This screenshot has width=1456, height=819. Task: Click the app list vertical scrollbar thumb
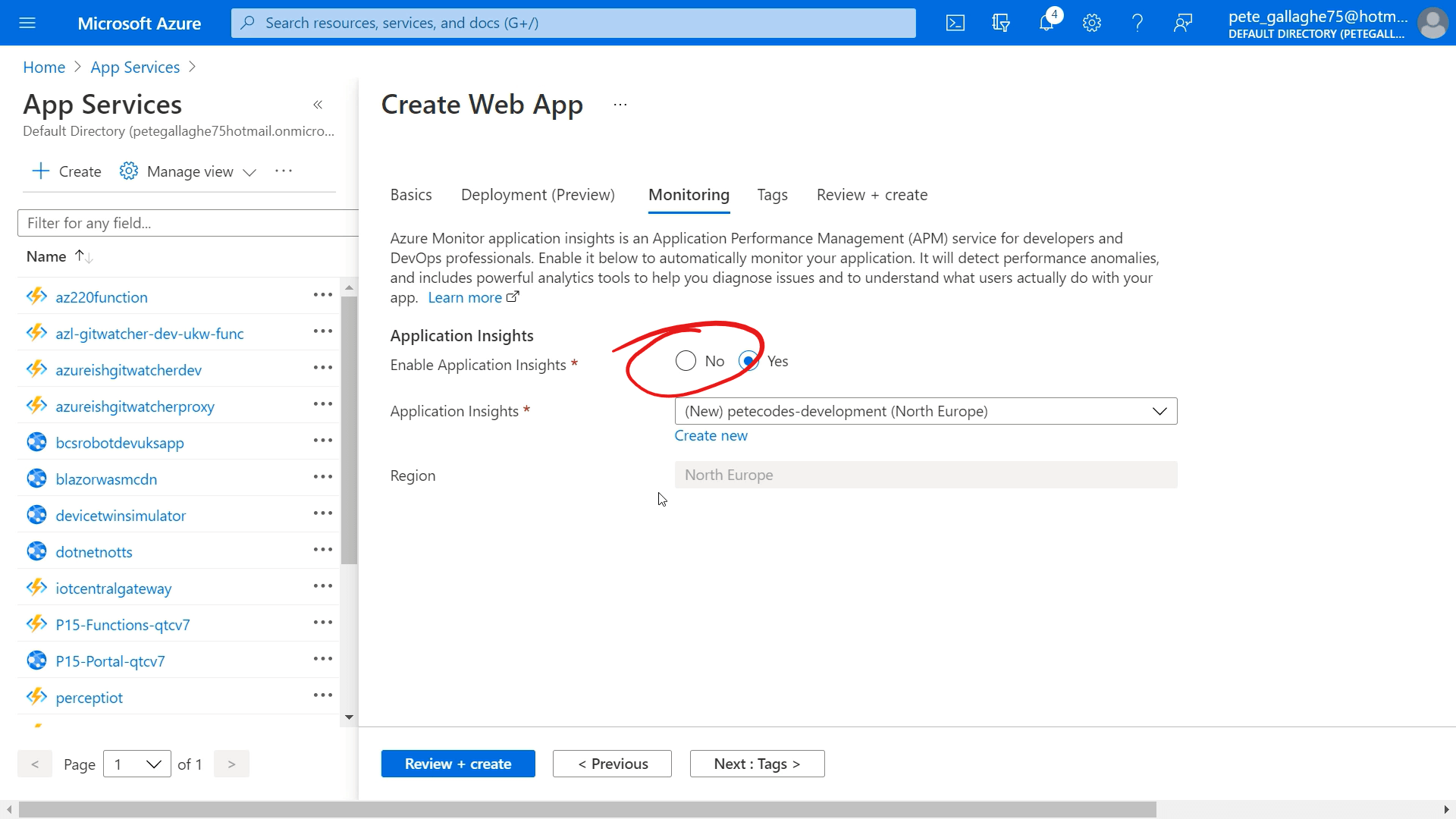point(349,429)
